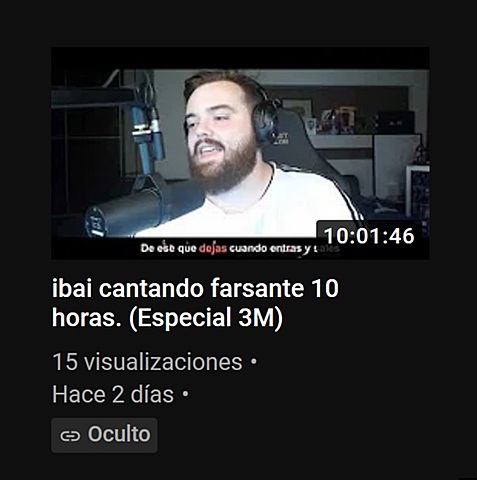
Task: Click the chain link icon beside Oculto
Action: 70,436
